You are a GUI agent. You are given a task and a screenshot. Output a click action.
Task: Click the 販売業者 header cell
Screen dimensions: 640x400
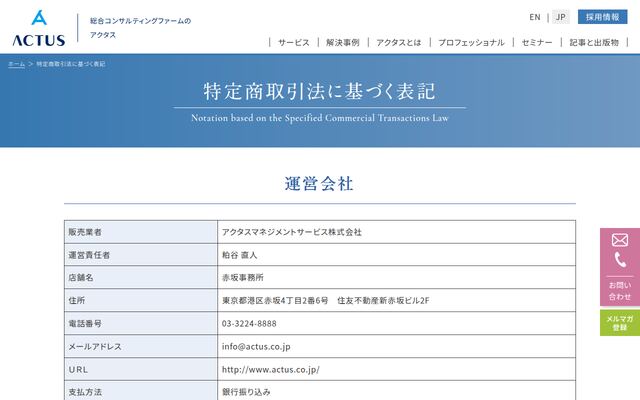pyautogui.click(x=141, y=232)
